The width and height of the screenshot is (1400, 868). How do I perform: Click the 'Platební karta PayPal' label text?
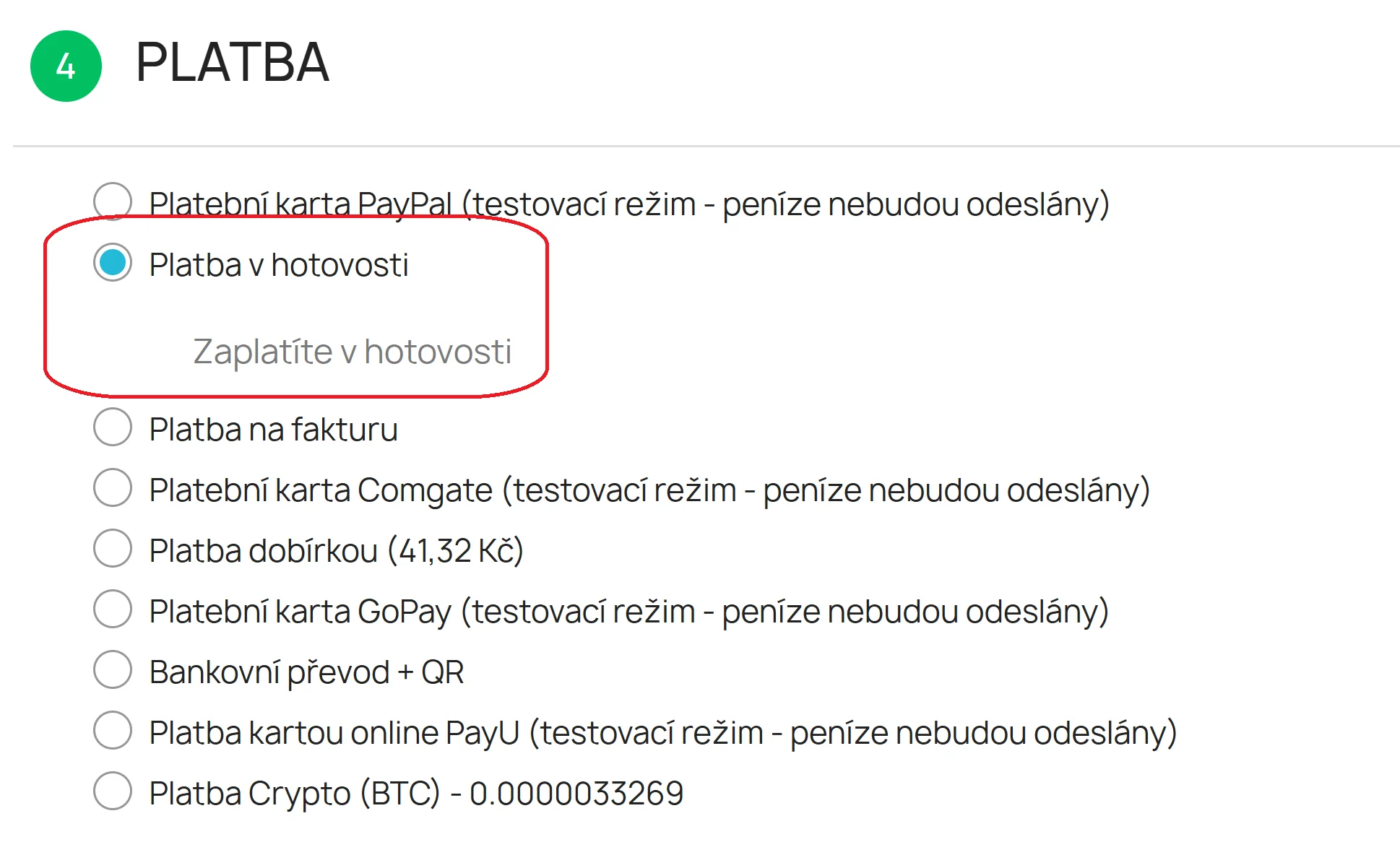(x=628, y=204)
